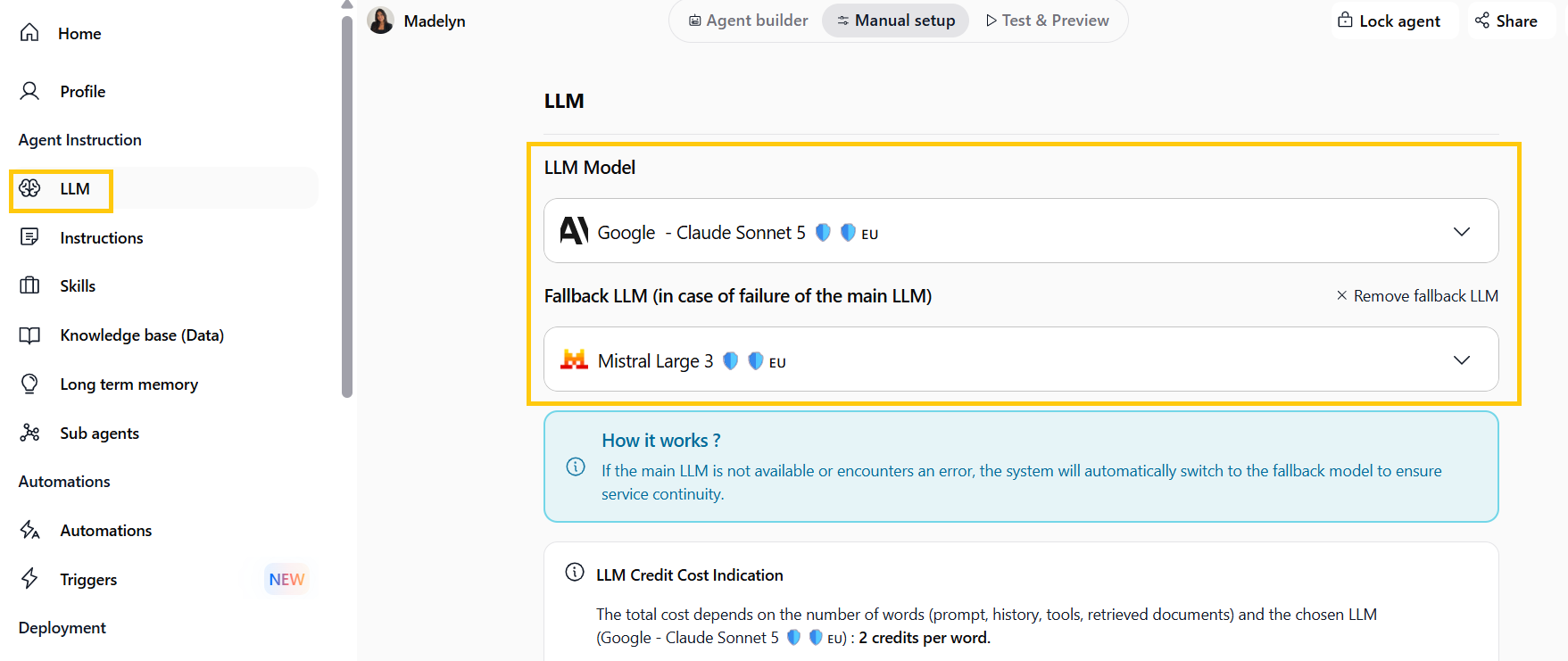Click the How it works ? heading
The height and width of the screenshot is (661, 1568).
660,440
